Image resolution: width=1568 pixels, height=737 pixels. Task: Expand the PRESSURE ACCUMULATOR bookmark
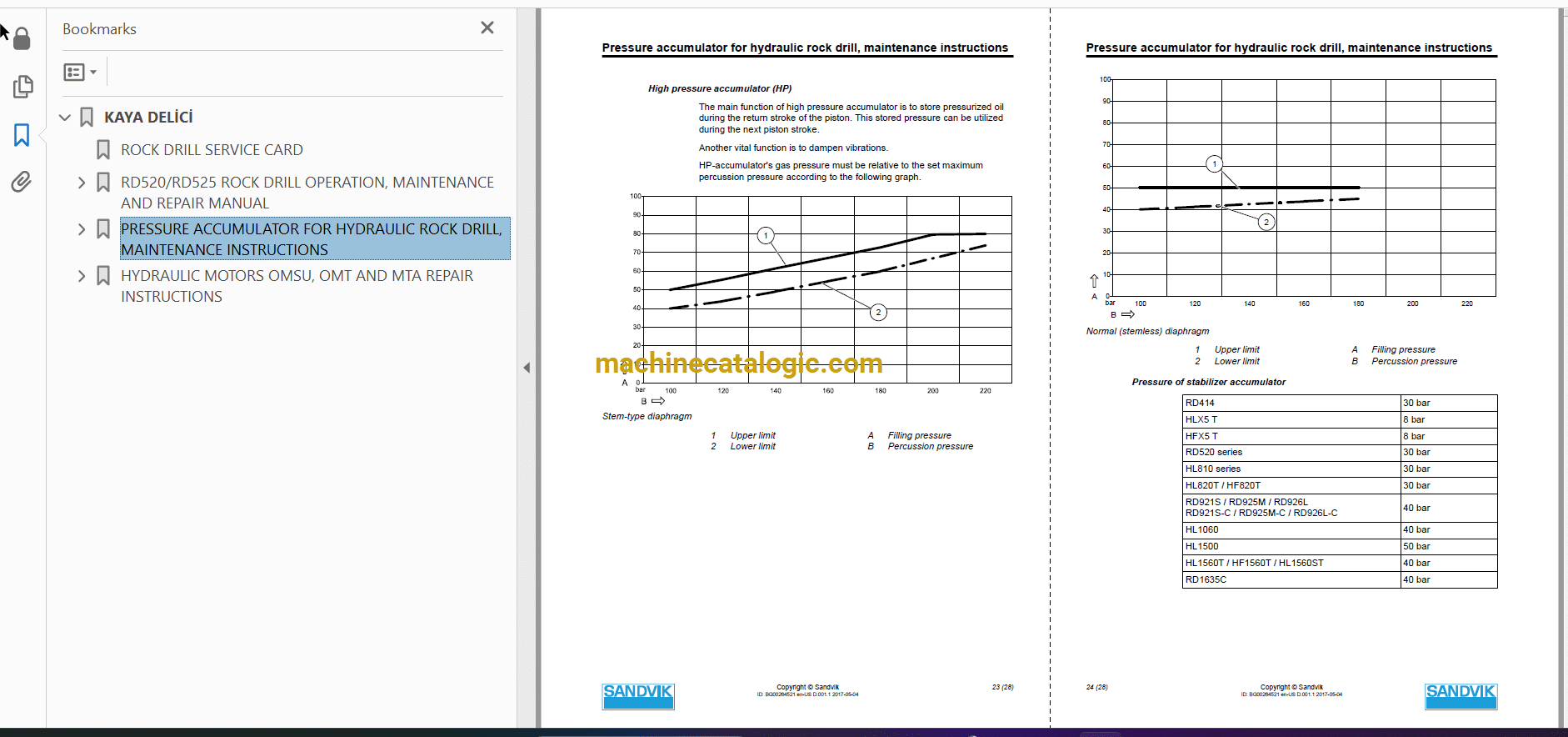(x=82, y=229)
